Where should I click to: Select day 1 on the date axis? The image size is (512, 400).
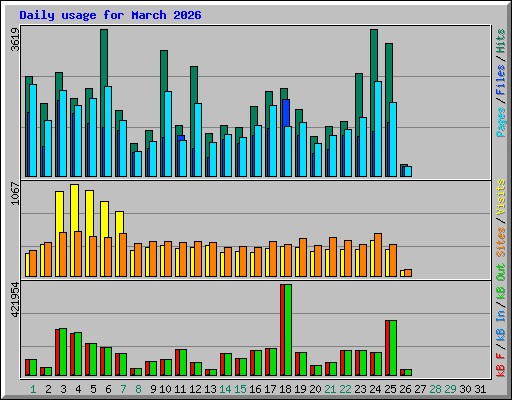pyautogui.click(x=33, y=389)
